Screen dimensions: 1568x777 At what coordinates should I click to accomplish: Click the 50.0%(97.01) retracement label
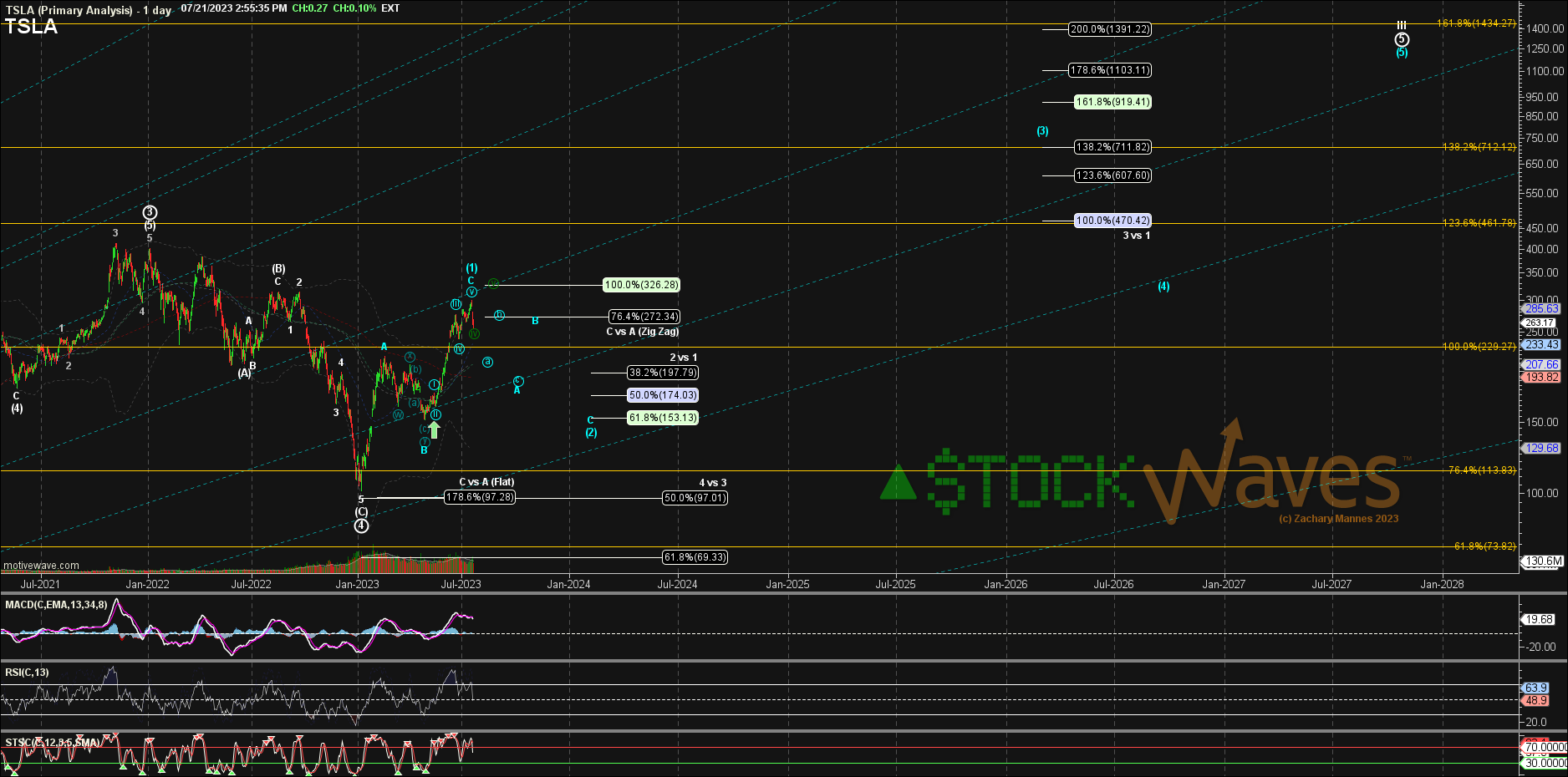coord(695,498)
